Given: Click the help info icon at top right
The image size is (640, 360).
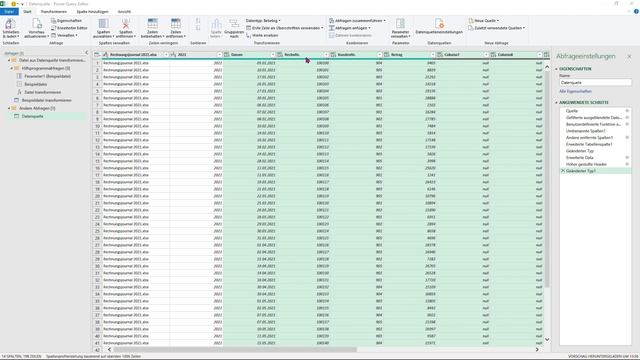Looking at the screenshot, I should coord(636,11).
